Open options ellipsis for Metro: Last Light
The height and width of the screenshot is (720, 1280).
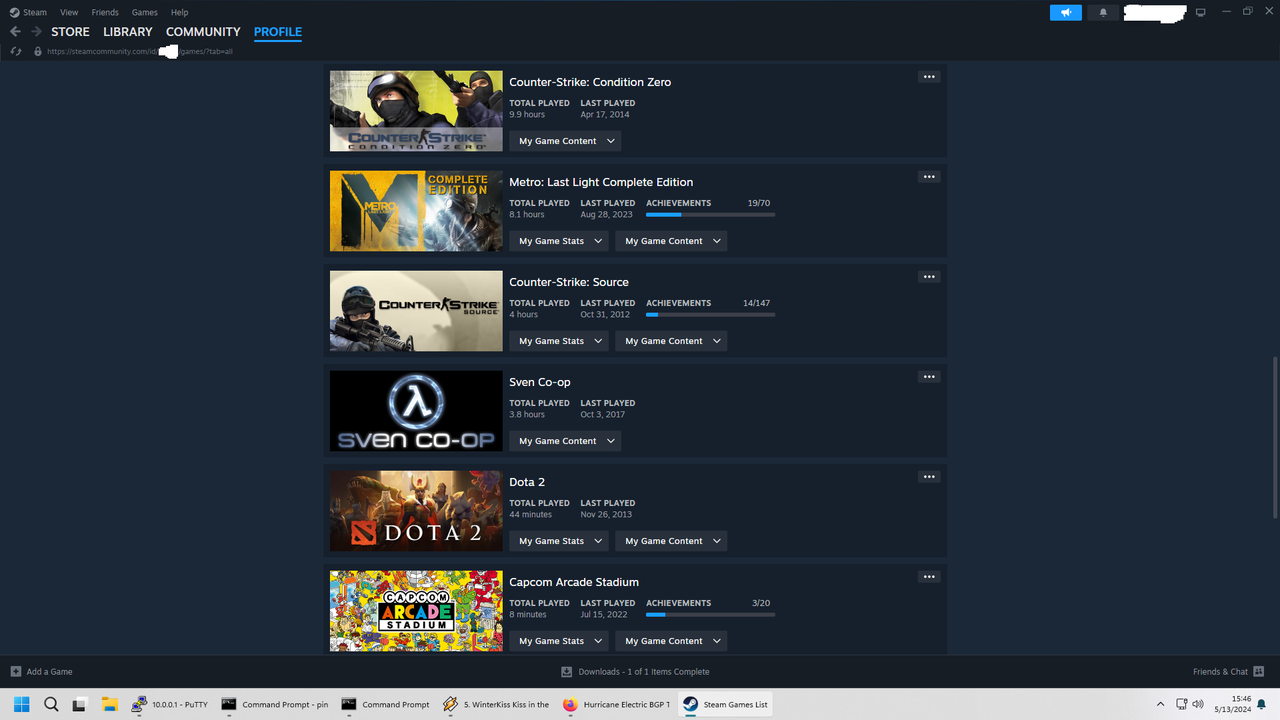pos(929,177)
